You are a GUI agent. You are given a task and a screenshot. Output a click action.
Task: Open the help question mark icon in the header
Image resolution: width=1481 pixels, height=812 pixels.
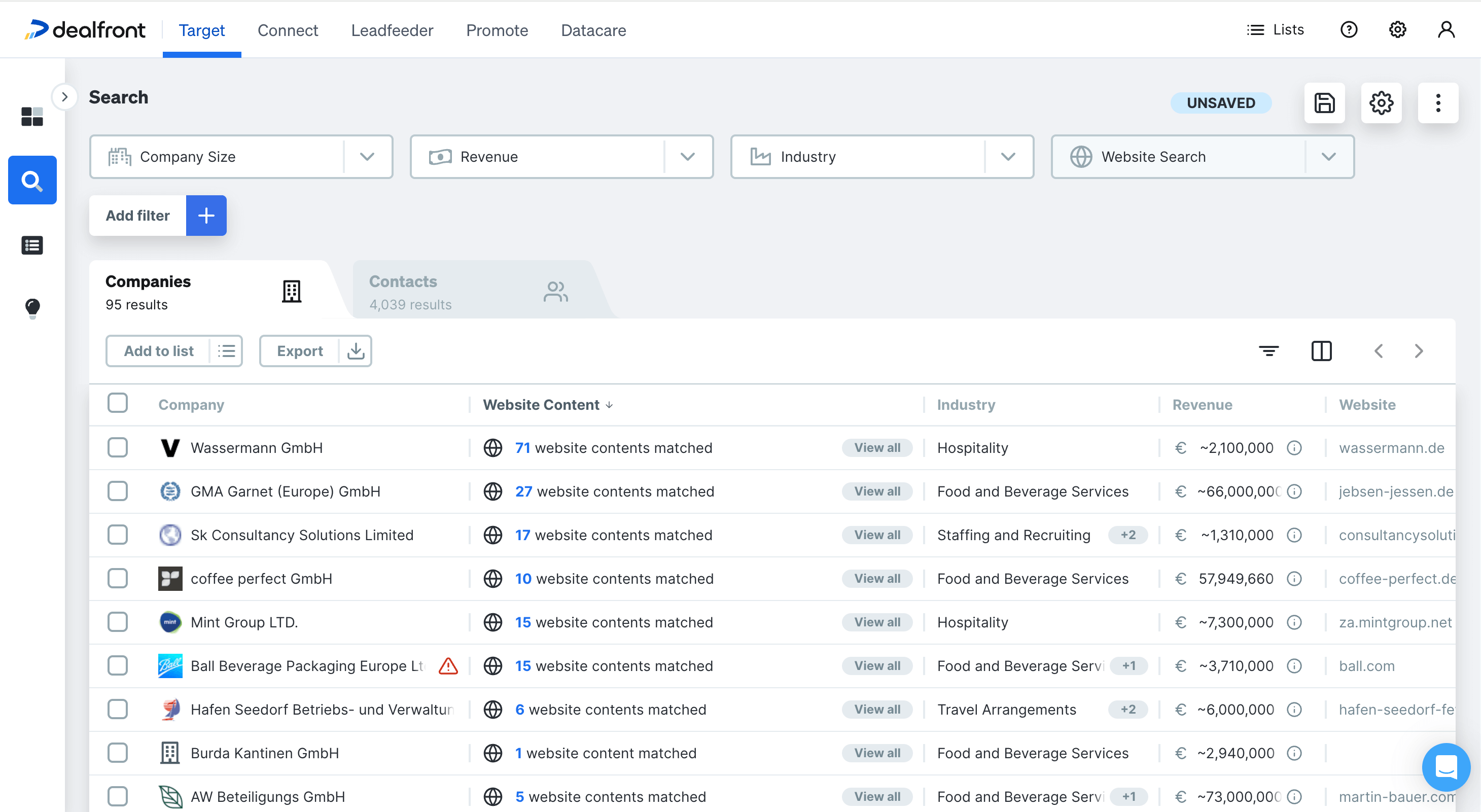click(1348, 29)
